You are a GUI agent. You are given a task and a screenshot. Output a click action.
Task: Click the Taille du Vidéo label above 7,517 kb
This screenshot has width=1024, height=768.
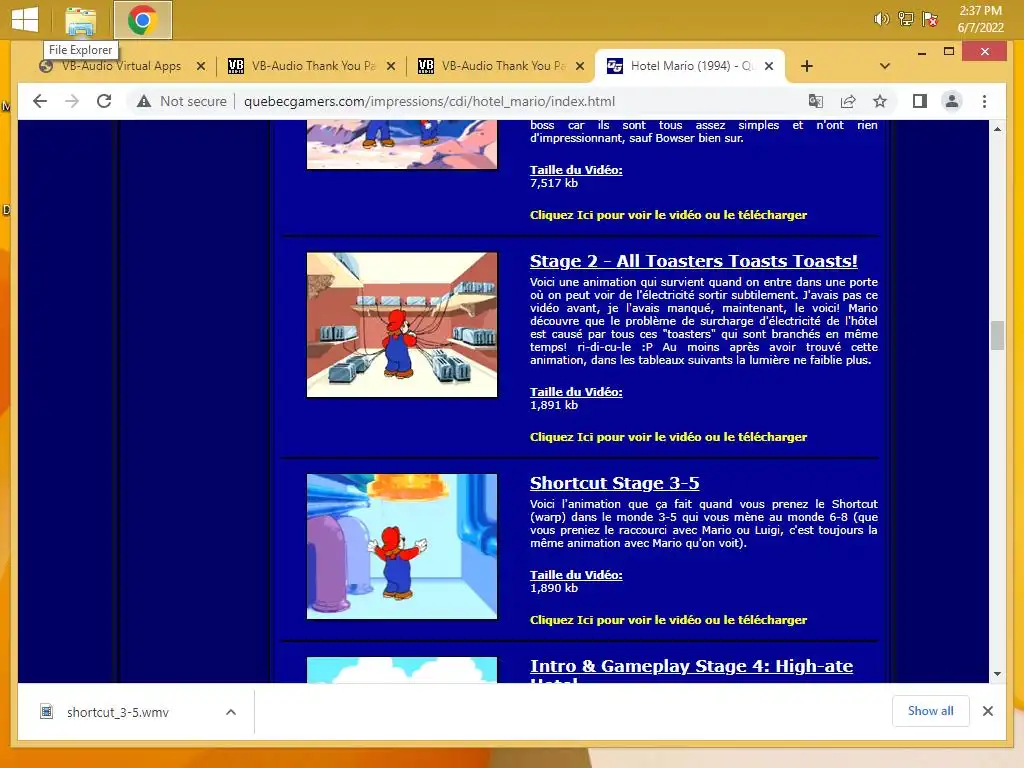tap(576, 170)
